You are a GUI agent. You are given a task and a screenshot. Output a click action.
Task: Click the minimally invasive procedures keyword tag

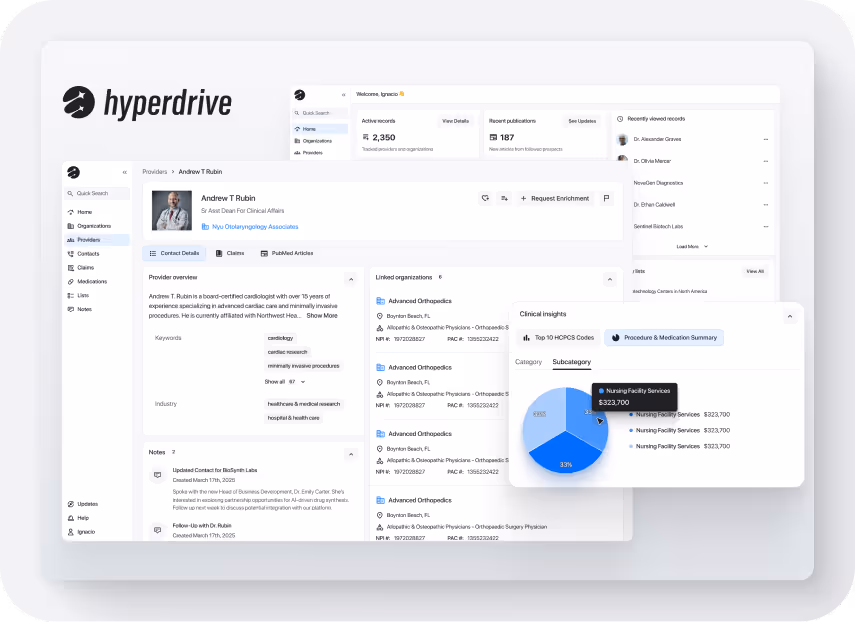point(303,366)
